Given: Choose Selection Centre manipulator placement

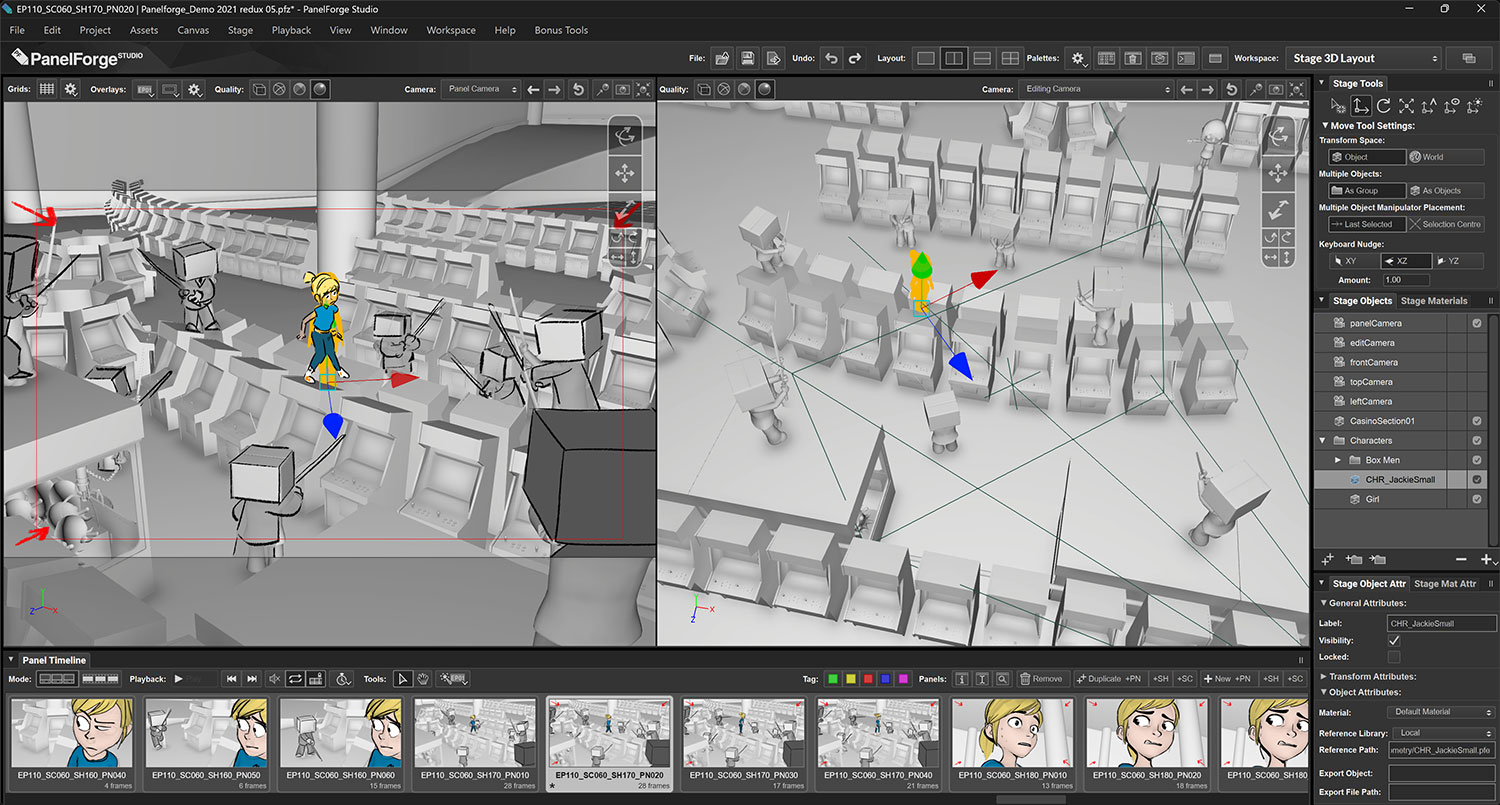Looking at the screenshot, I should [1446, 224].
